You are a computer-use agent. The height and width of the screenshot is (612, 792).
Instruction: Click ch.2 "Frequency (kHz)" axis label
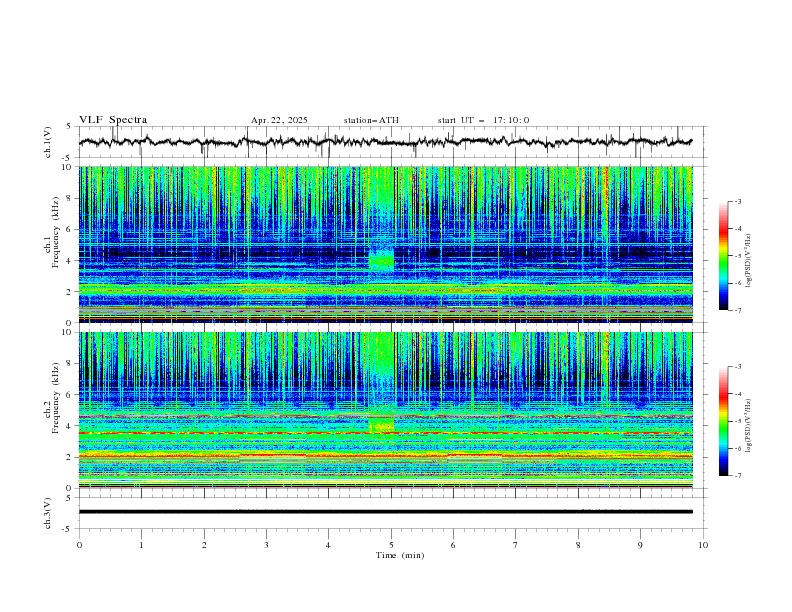56,398
